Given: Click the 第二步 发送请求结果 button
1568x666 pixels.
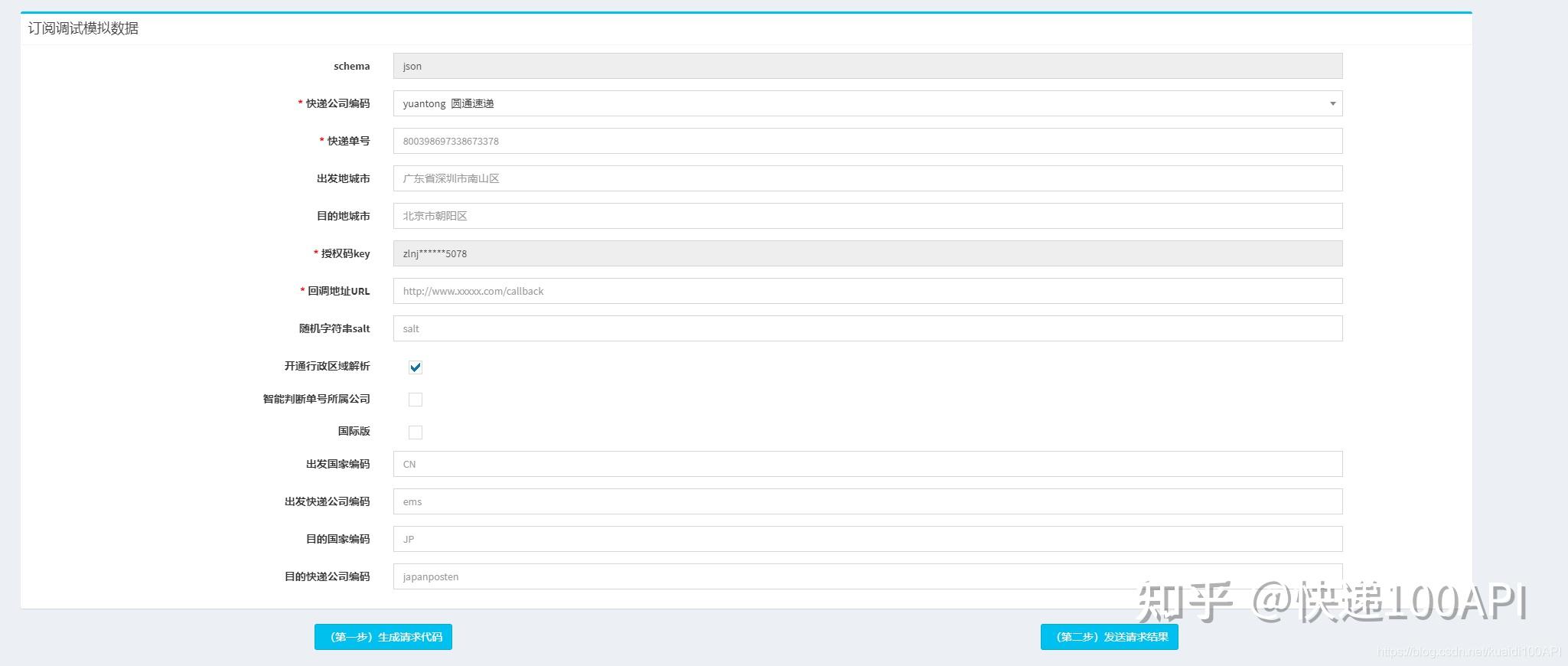Looking at the screenshot, I should pos(1110,637).
